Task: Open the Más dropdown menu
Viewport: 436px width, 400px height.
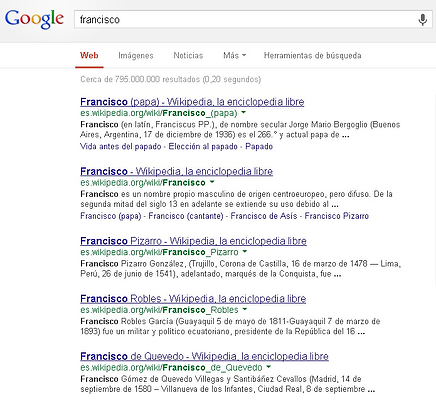Action: click(235, 55)
